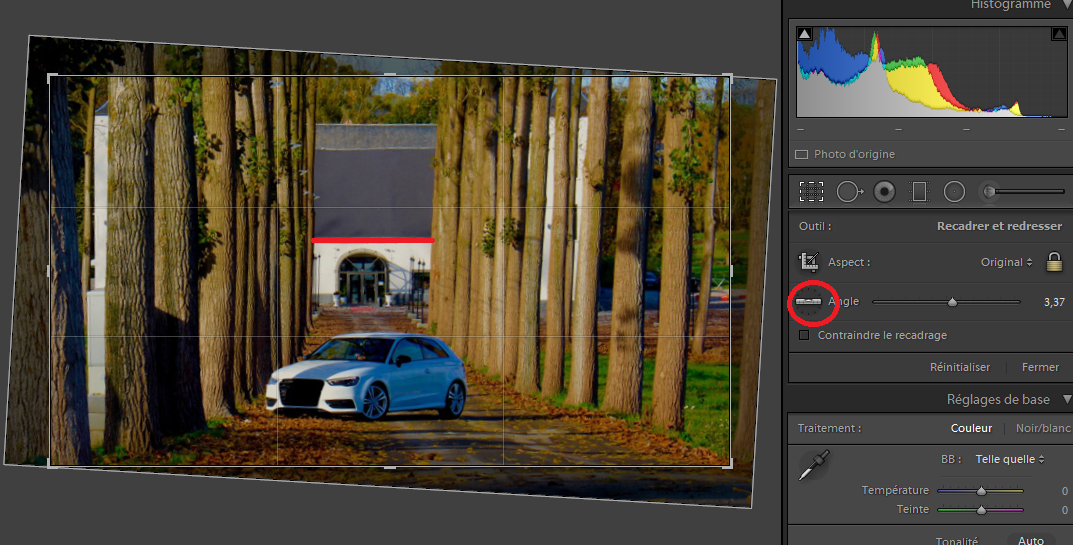
Task: Select the Angle straighten level tool
Action: pyautogui.click(x=809, y=301)
